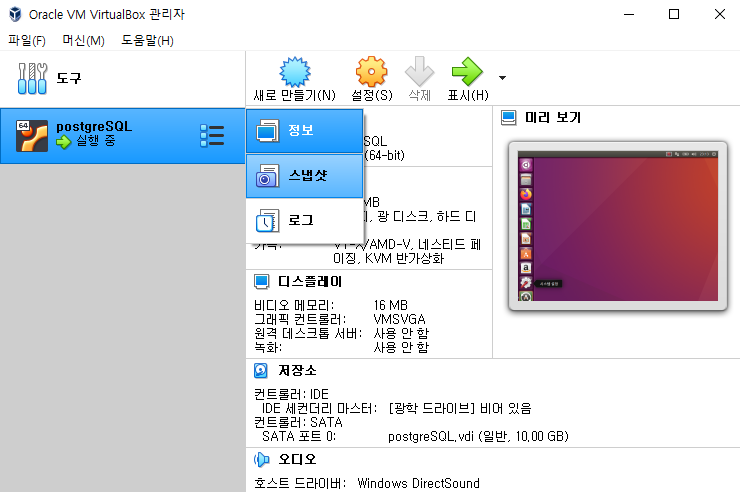
Task: Click the Ubuntu desktop preview thumbnail
Action: click(x=618, y=226)
